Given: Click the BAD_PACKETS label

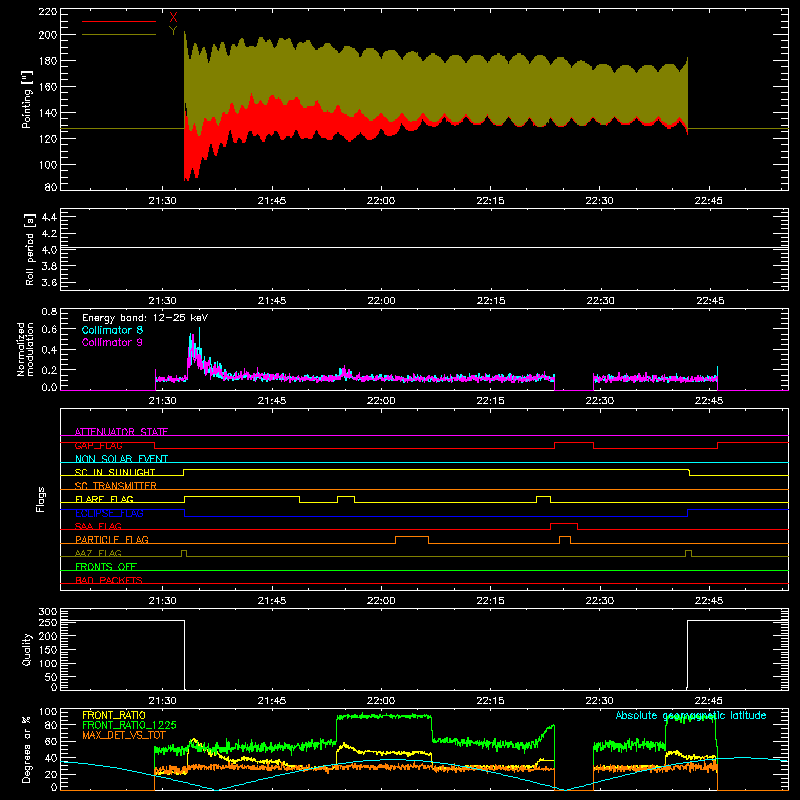Looking at the screenshot, I should pyautogui.click(x=109, y=580).
